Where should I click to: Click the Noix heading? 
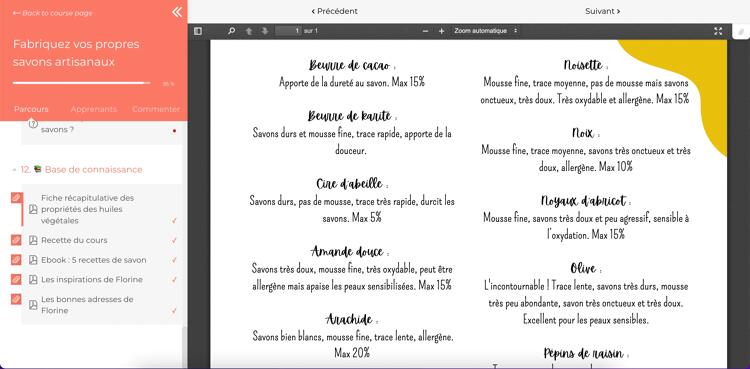click(585, 133)
